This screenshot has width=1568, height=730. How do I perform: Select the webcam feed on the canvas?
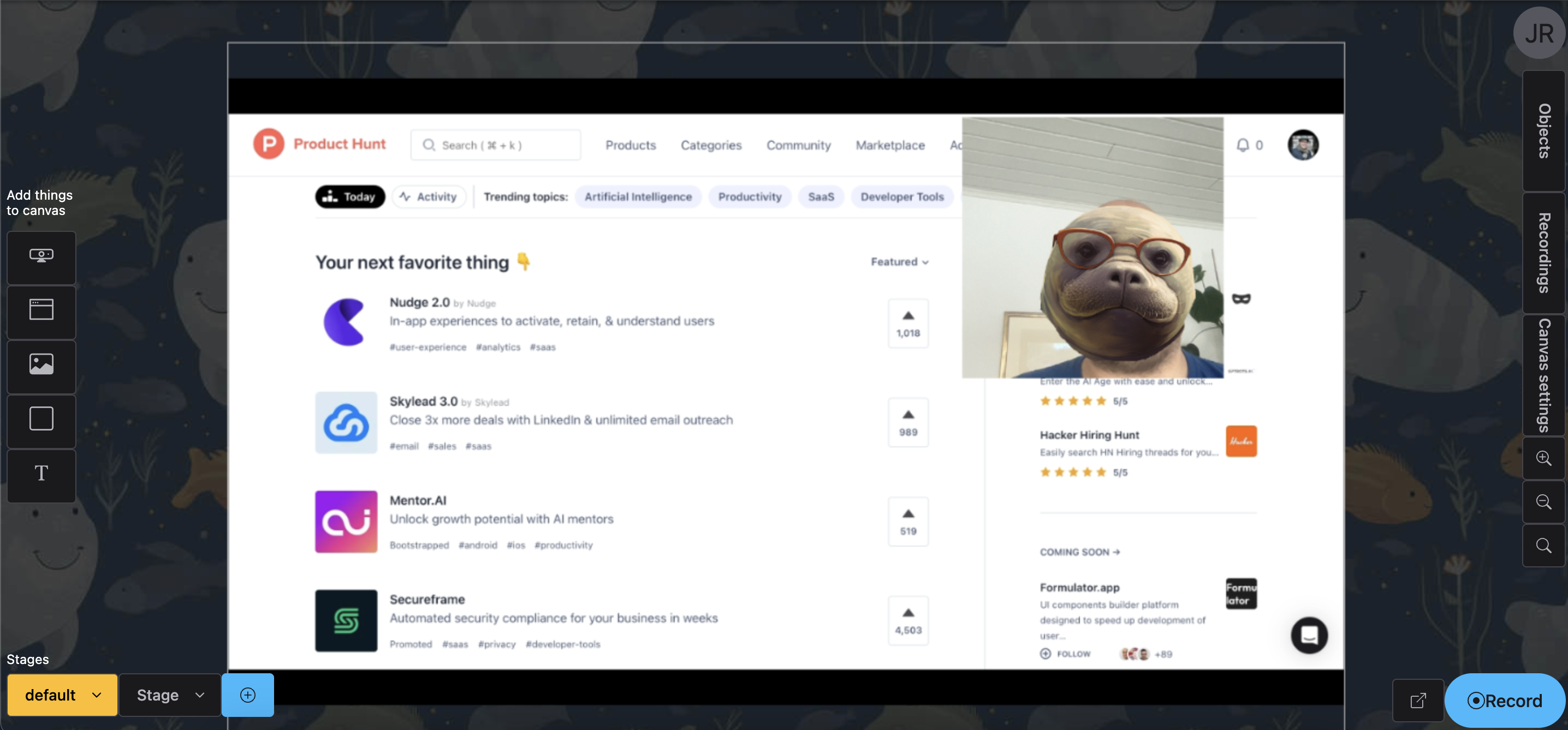click(x=1092, y=248)
